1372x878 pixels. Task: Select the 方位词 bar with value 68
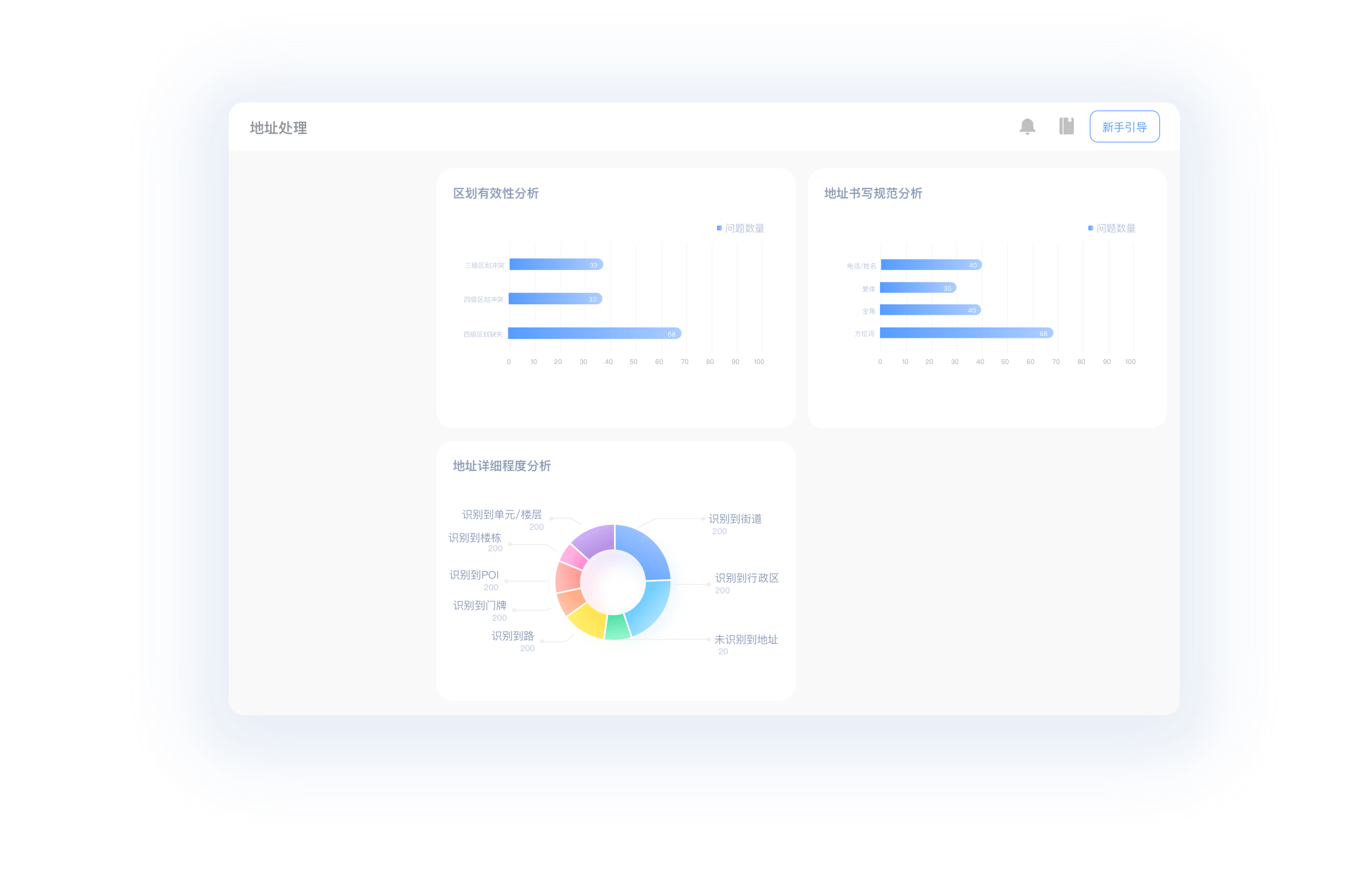966,333
